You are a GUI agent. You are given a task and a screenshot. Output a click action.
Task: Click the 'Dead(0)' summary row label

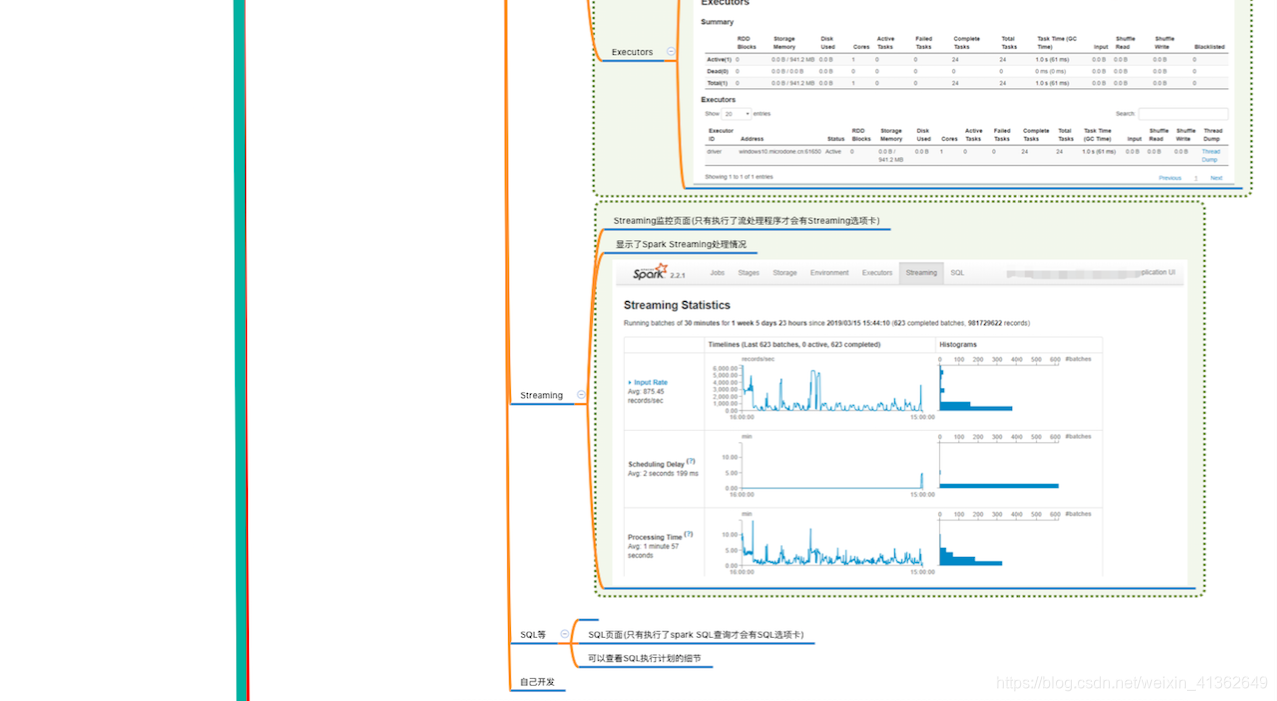pos(716,71)
